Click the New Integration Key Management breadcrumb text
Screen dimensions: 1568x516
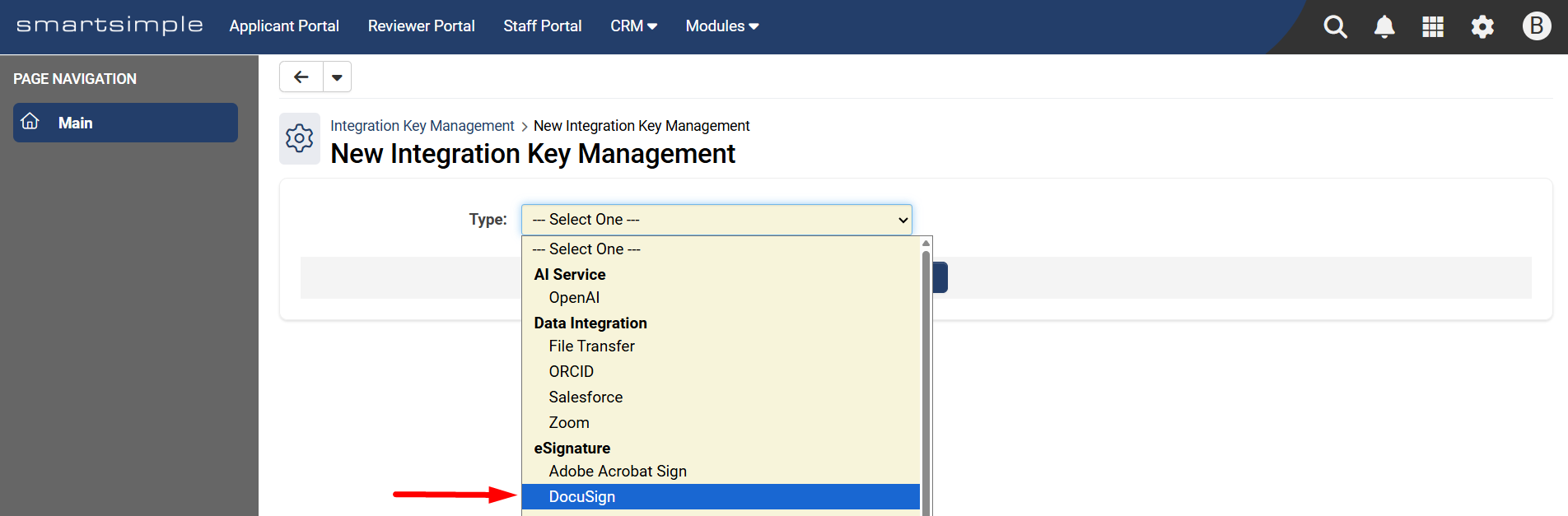coord(642,126)
